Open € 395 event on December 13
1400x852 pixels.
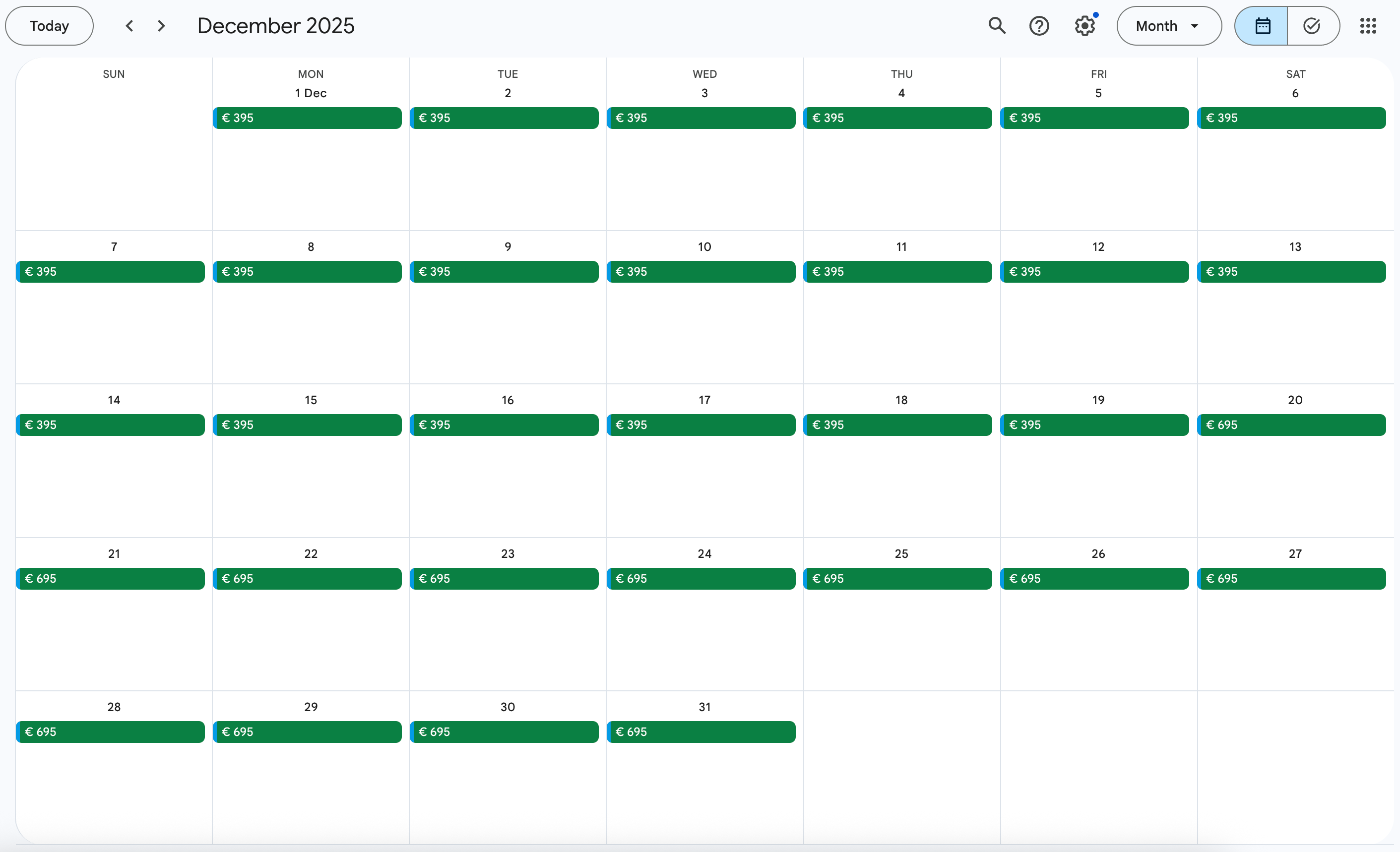tap(1291, 271)
